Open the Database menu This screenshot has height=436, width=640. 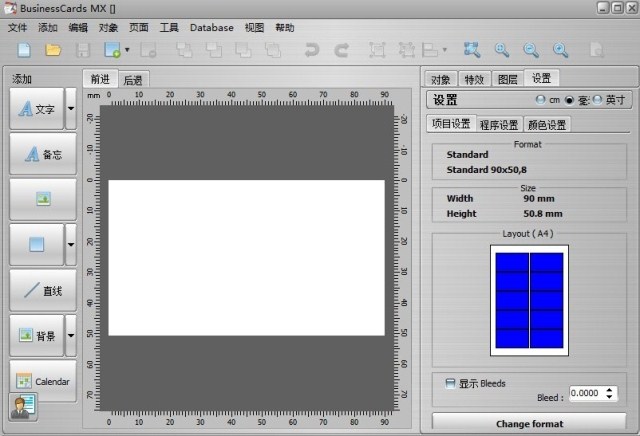[212, 28]
